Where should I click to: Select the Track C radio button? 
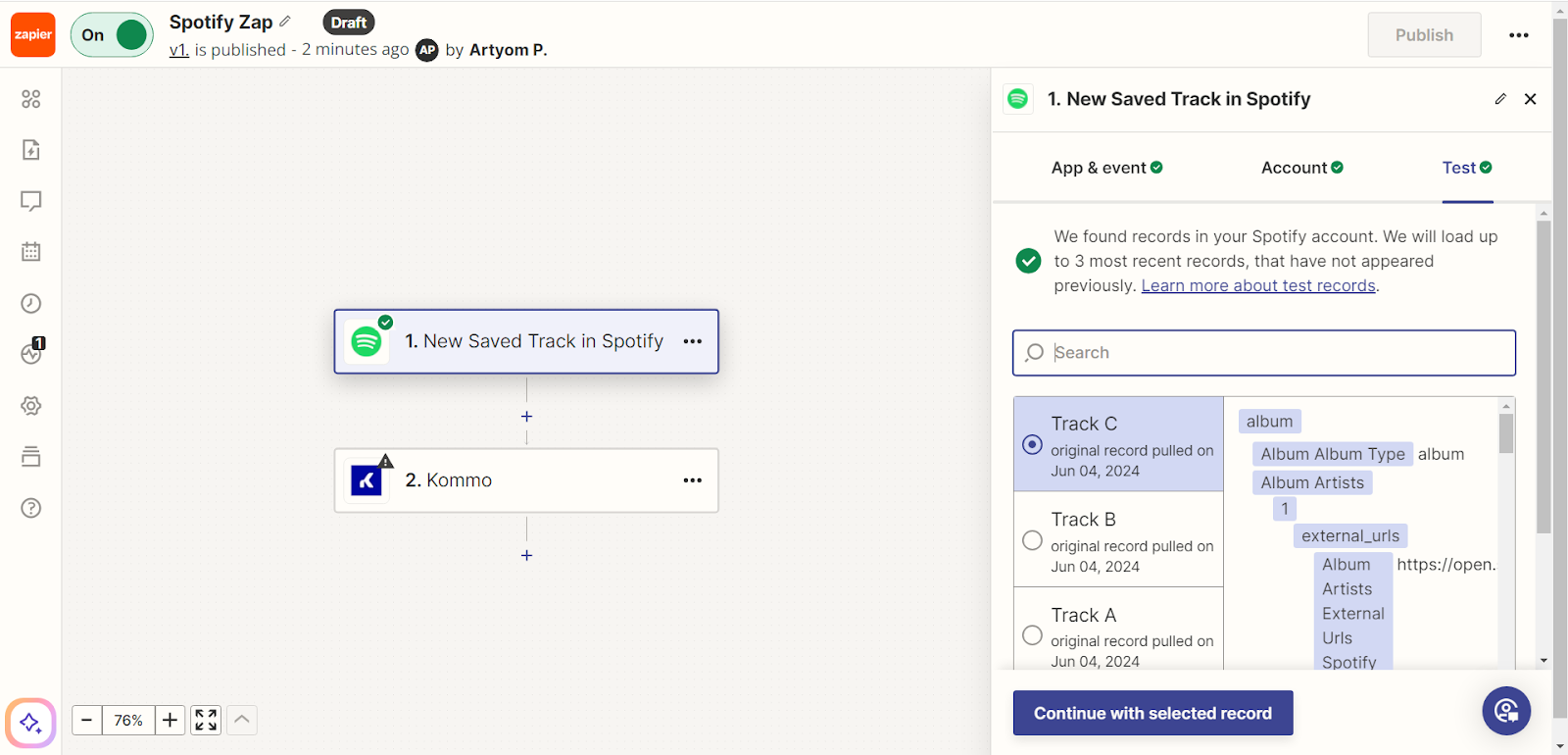pos(1032,444)
